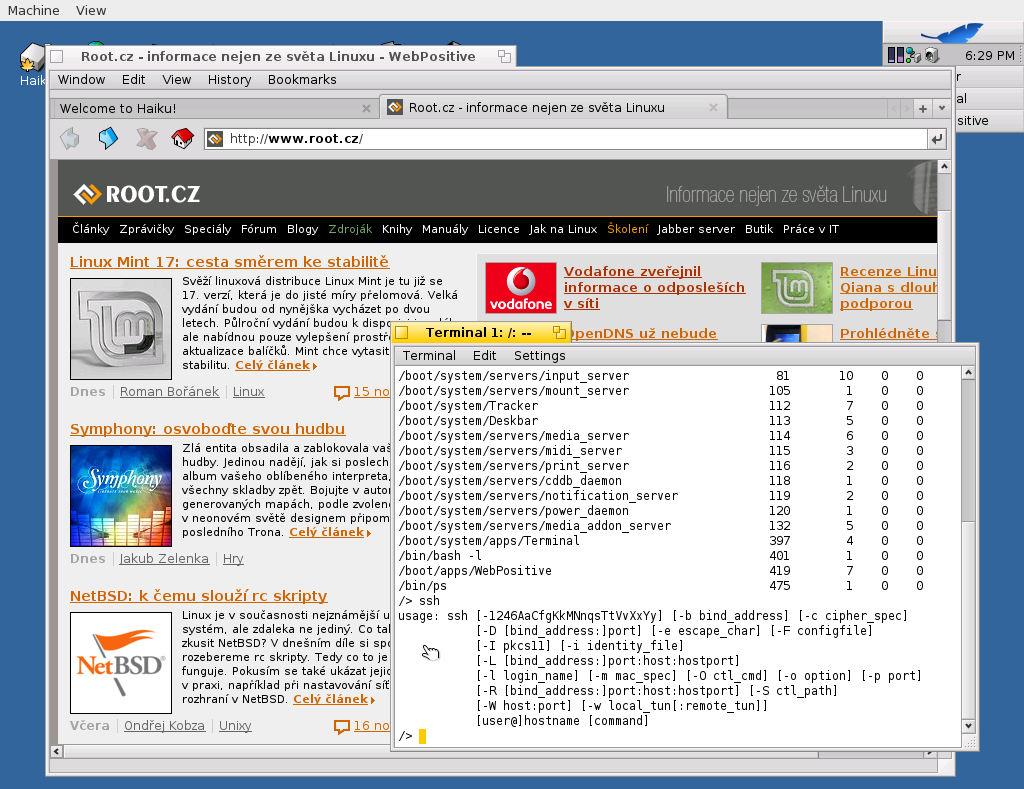The image size is (1024, 789).
Task: Click the ProcessController bars in Deskbar tray
Action: click(x=895, y=56)
